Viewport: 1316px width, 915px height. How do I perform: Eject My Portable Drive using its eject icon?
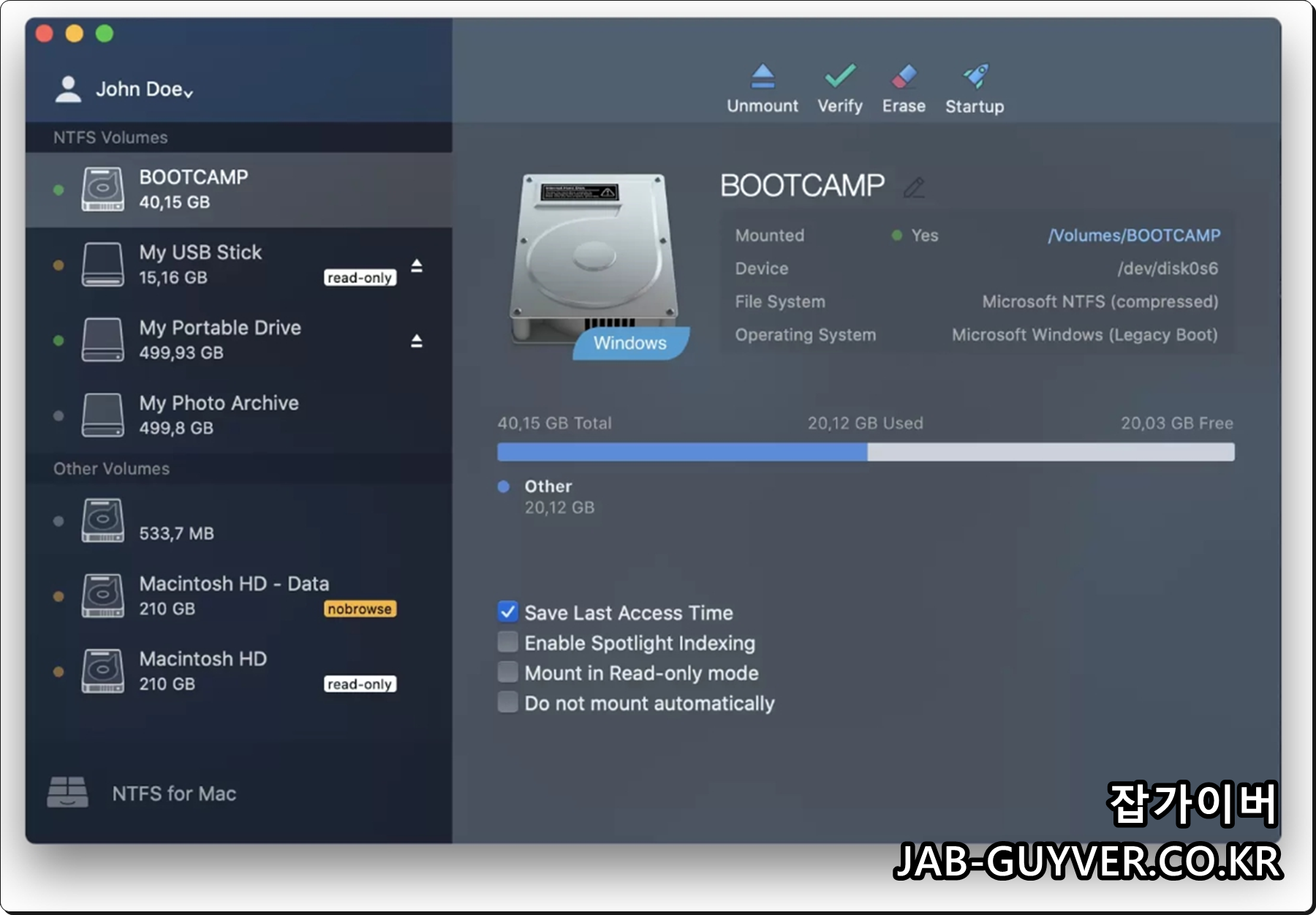[417, 341]
